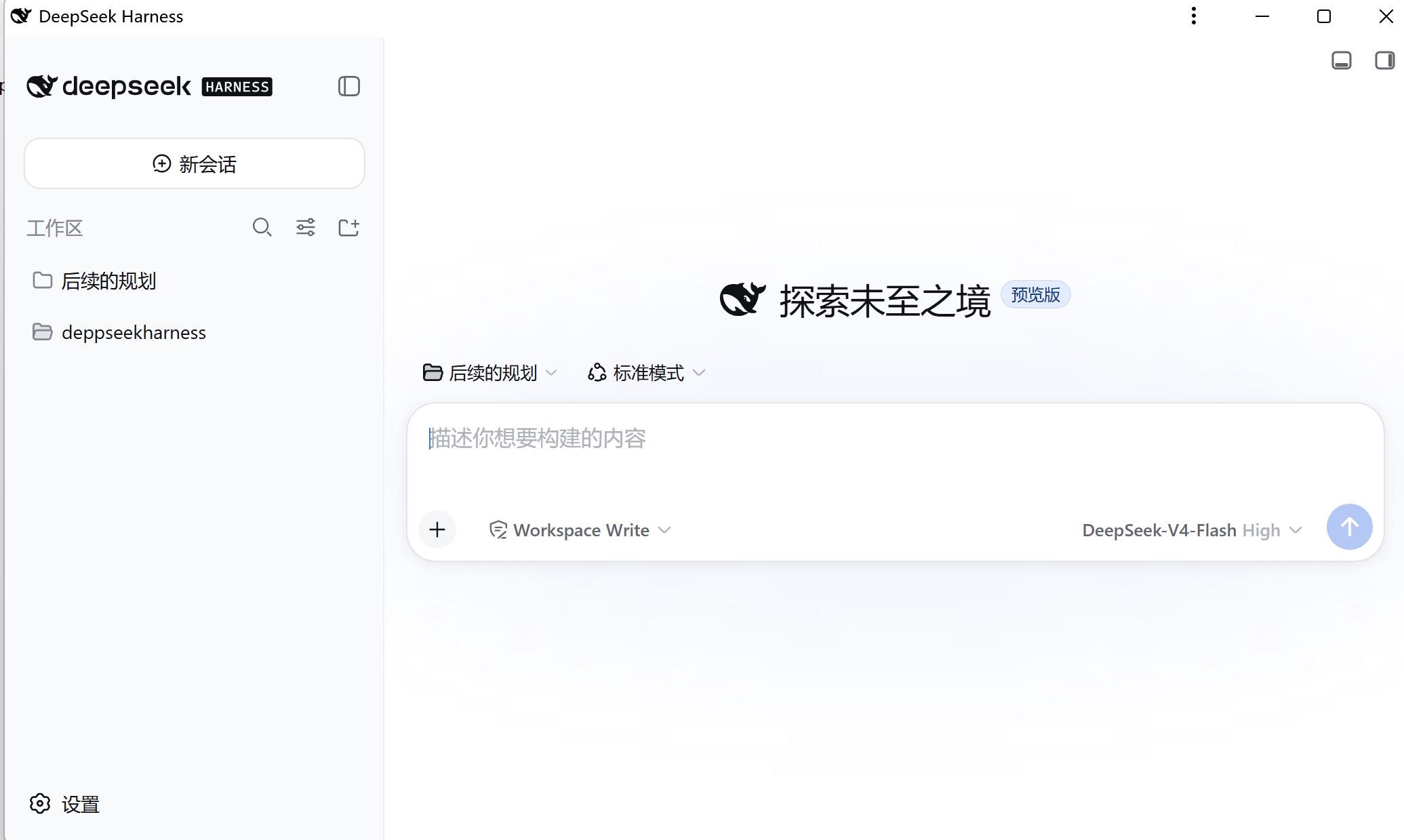Expand the 后续的规划 workspace dropdown

489,373
